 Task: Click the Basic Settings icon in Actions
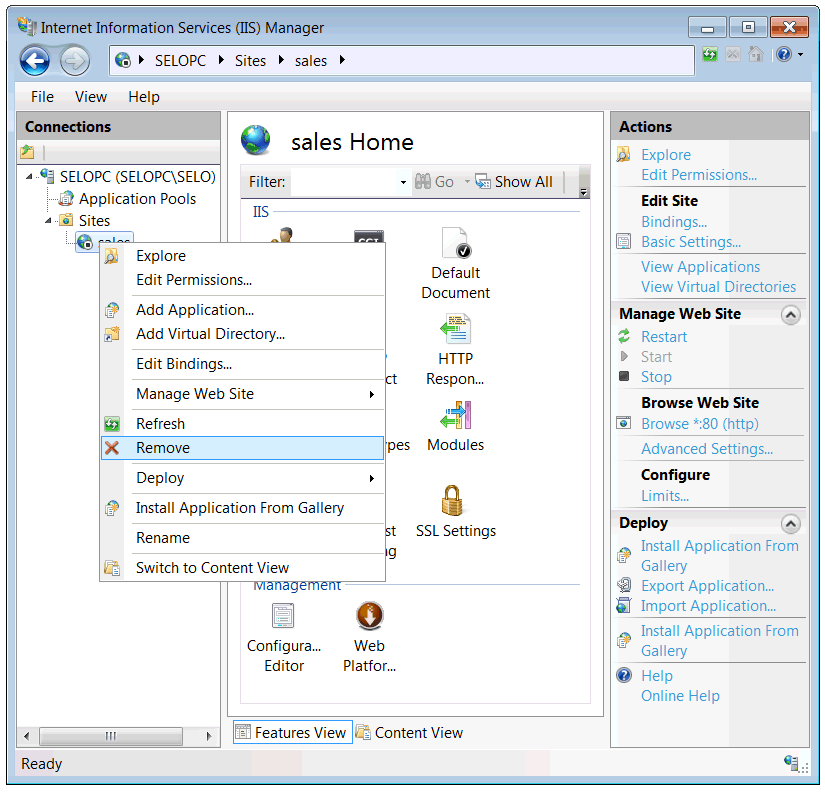tap(623, 242)
